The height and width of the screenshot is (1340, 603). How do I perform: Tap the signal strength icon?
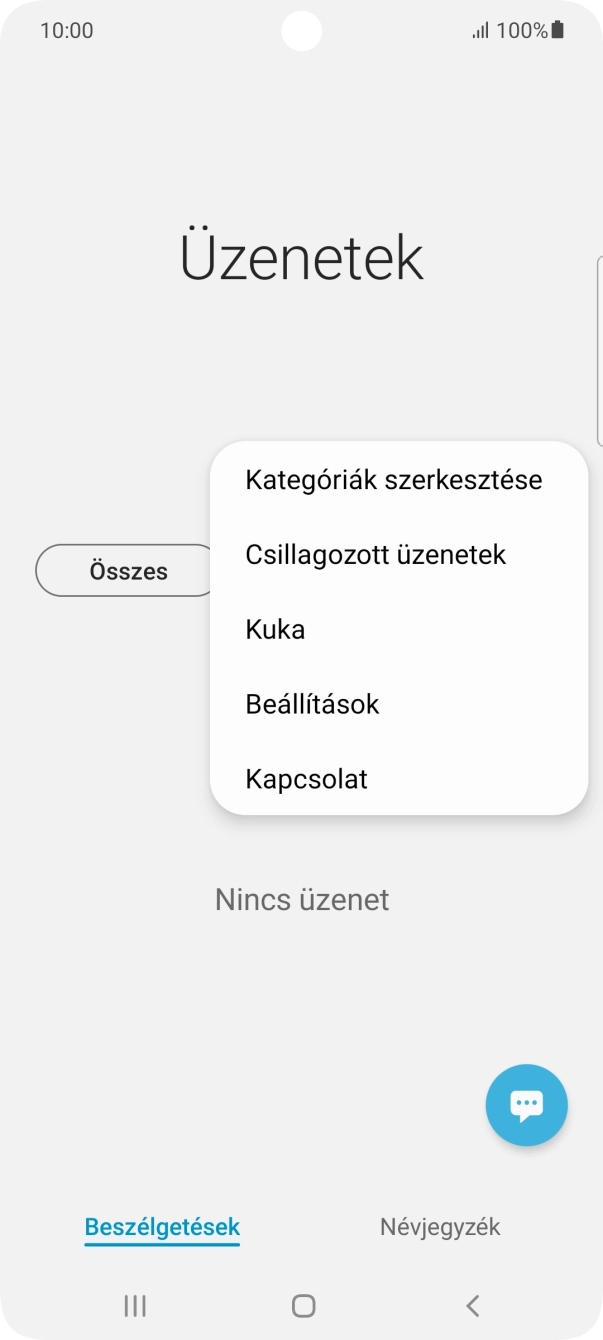coord(482,29)
